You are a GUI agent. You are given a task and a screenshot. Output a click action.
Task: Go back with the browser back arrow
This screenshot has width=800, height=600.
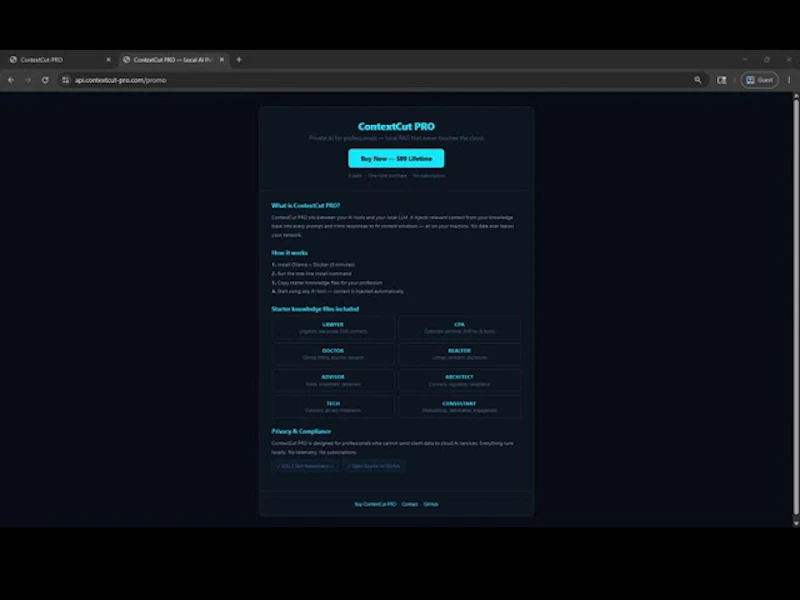11,80
